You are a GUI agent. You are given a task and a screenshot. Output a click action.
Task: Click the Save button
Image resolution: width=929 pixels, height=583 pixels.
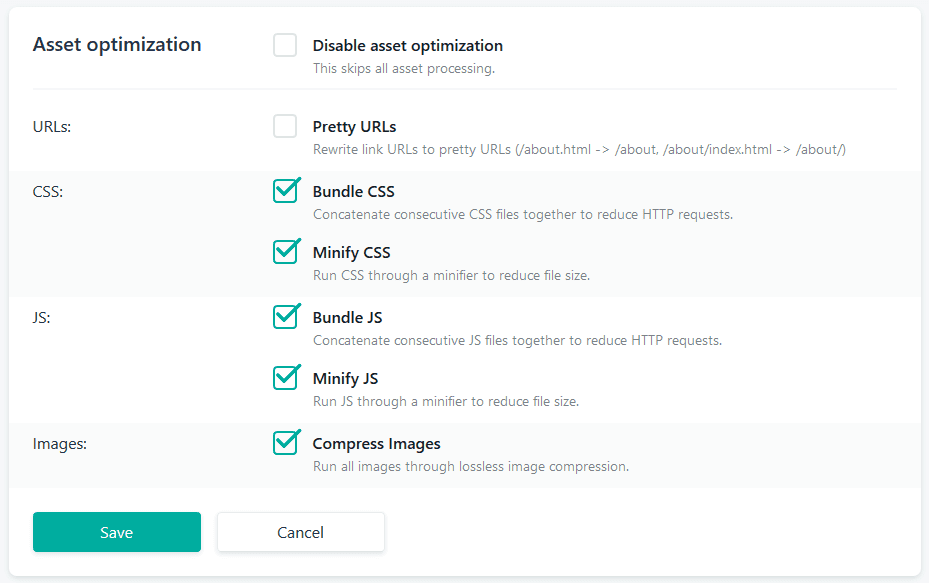(117, 532)
